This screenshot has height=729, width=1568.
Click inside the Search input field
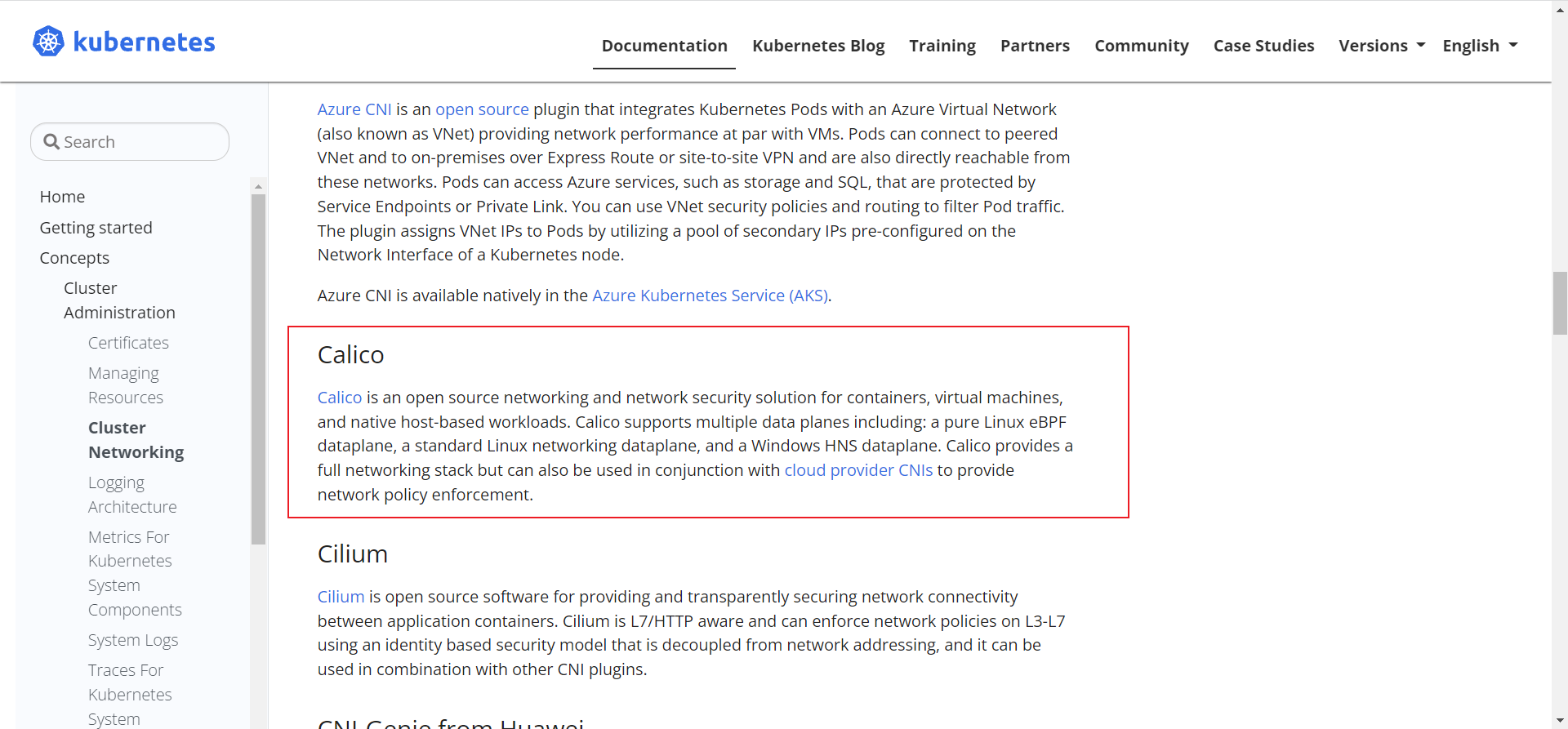131,141
